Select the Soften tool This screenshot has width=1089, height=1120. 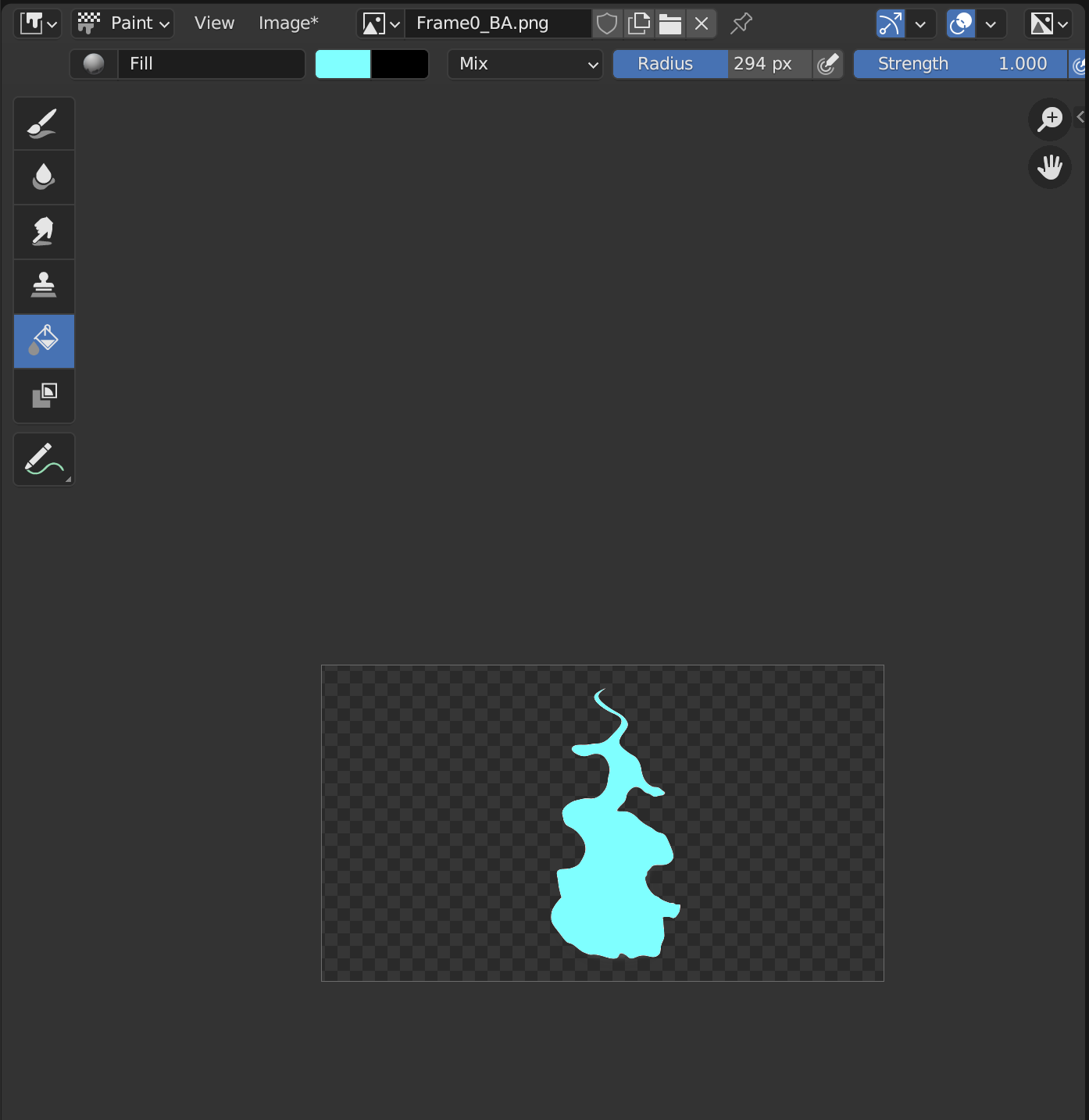point(44,177)
